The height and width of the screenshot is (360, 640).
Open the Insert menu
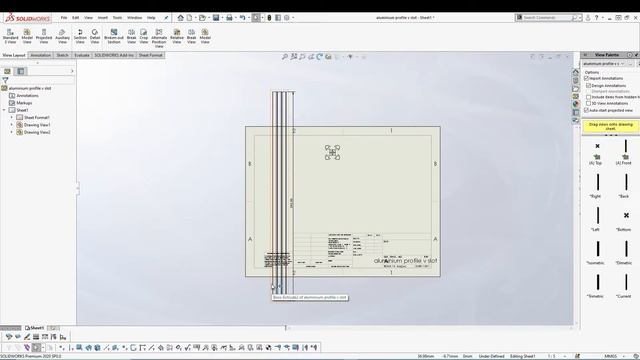point(102,18)
